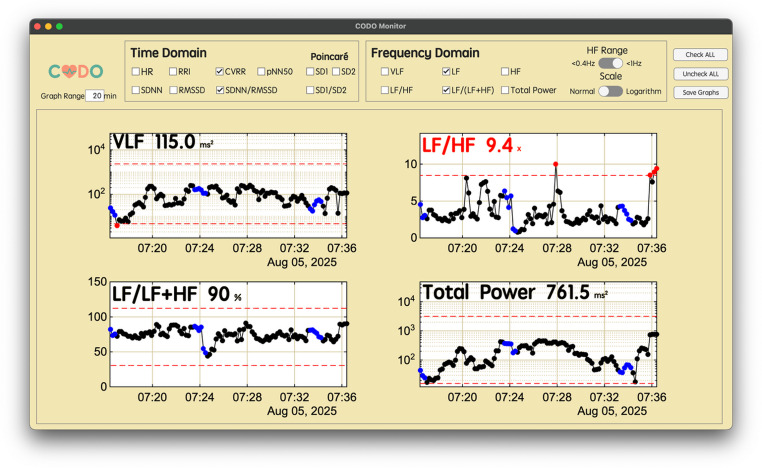Click the Graph Range minutes field

pos(95,96)
